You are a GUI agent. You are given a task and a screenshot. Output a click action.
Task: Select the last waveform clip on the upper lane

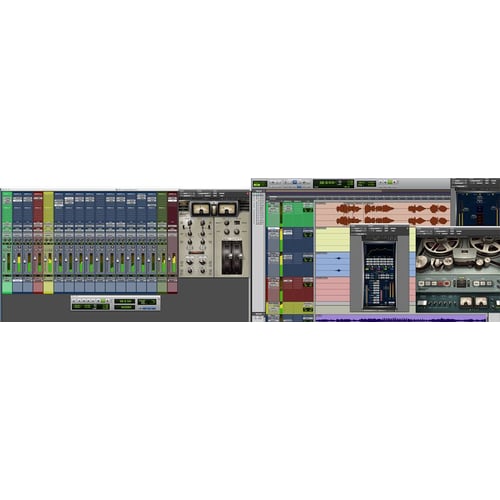[438, 209]
